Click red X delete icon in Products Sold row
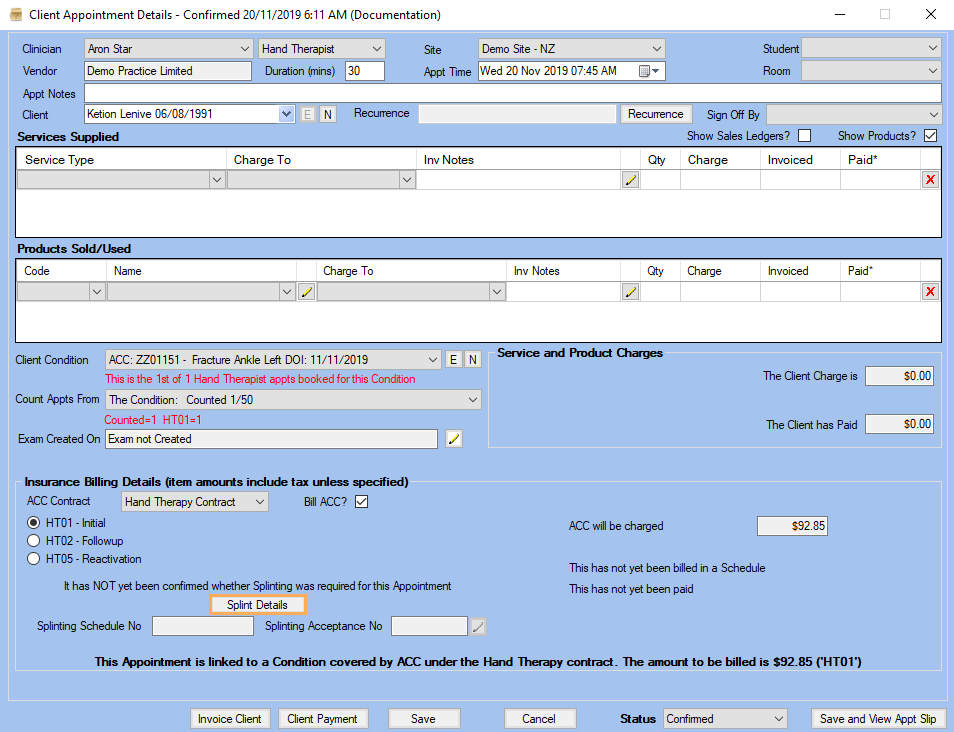This screenshot has width=954, height=732. tap(930, 292)
